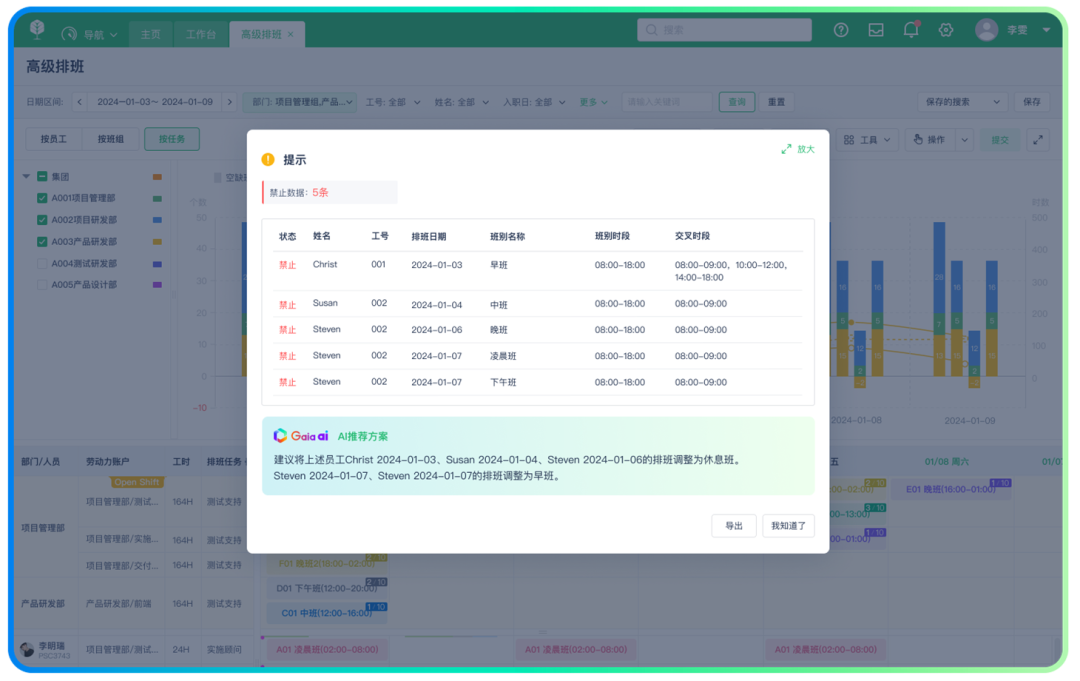The height and width of the screenshot is (681, 1080).
Task: Click the user avatar icon
Action: click(986, 30)
